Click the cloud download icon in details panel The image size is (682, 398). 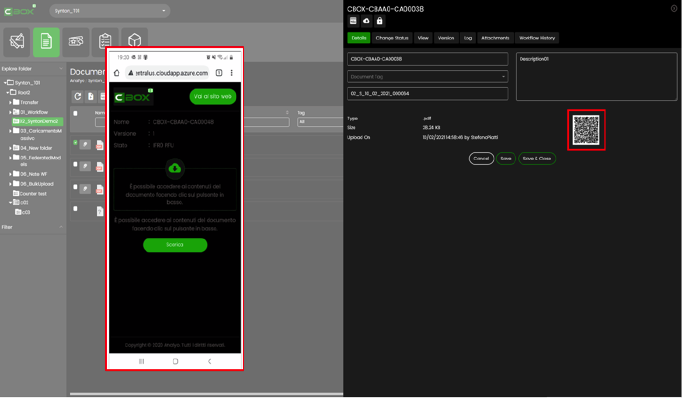click(366, 21)
